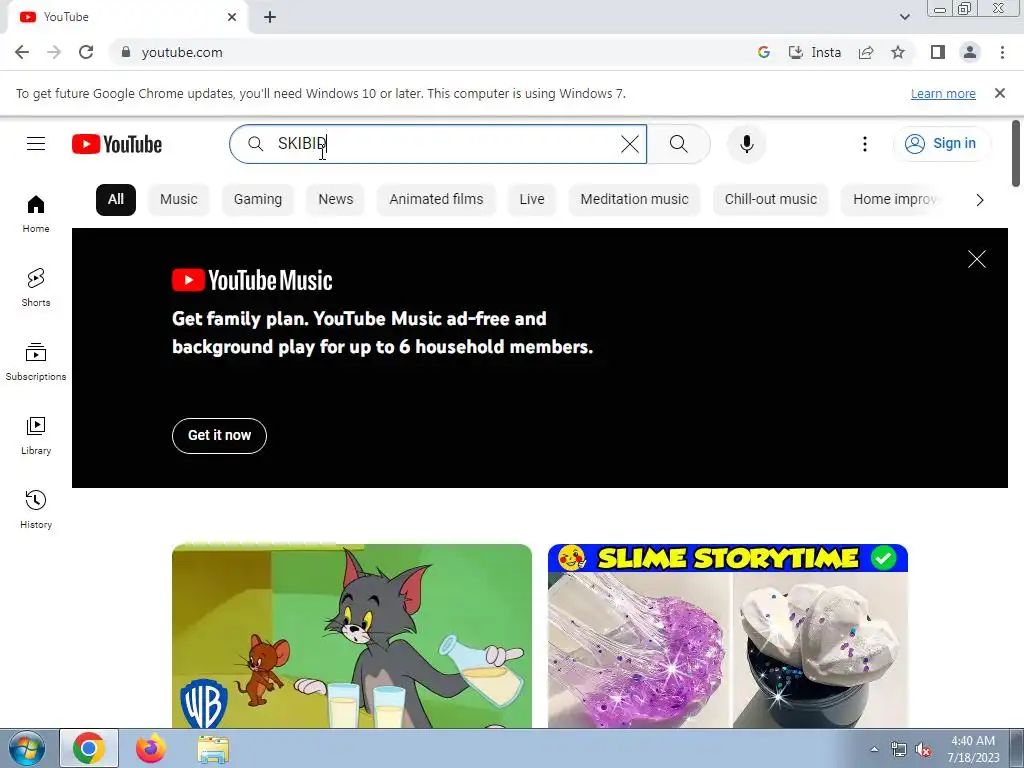
Task: Open the Slime Storytime video thumbnail
Action: 728,636
